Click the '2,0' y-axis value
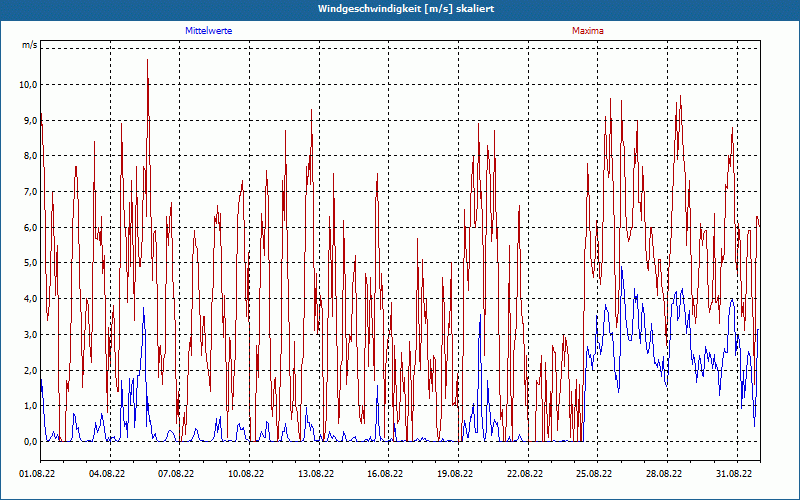The width and height of the screenshot is (800, 500). point(30,370)
